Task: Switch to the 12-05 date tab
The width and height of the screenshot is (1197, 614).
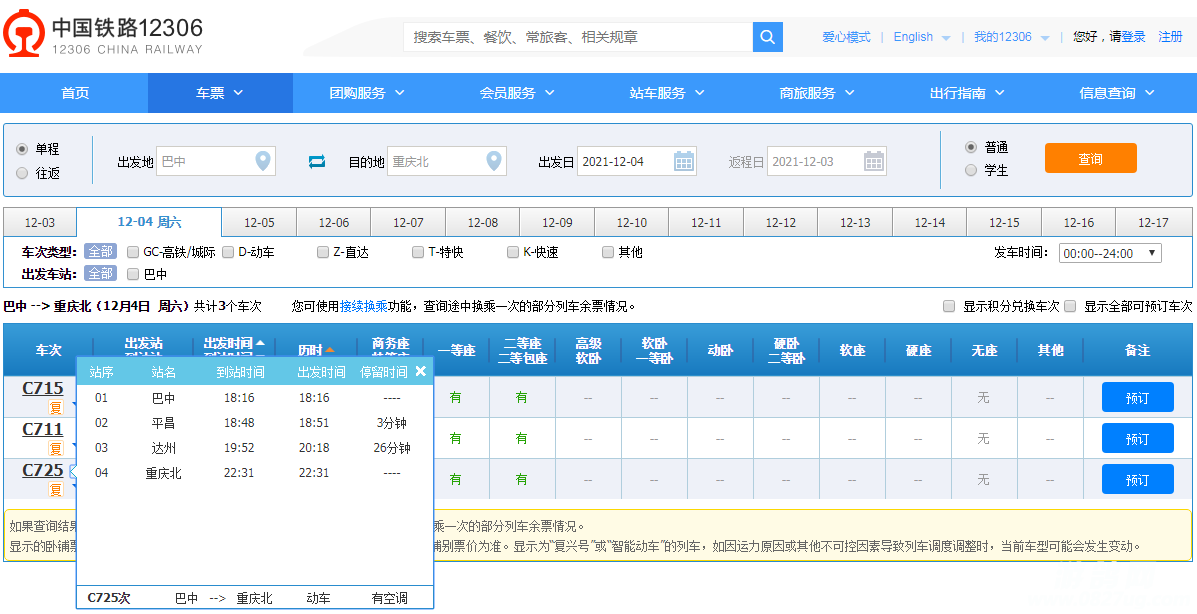Action: click(259, 222)
